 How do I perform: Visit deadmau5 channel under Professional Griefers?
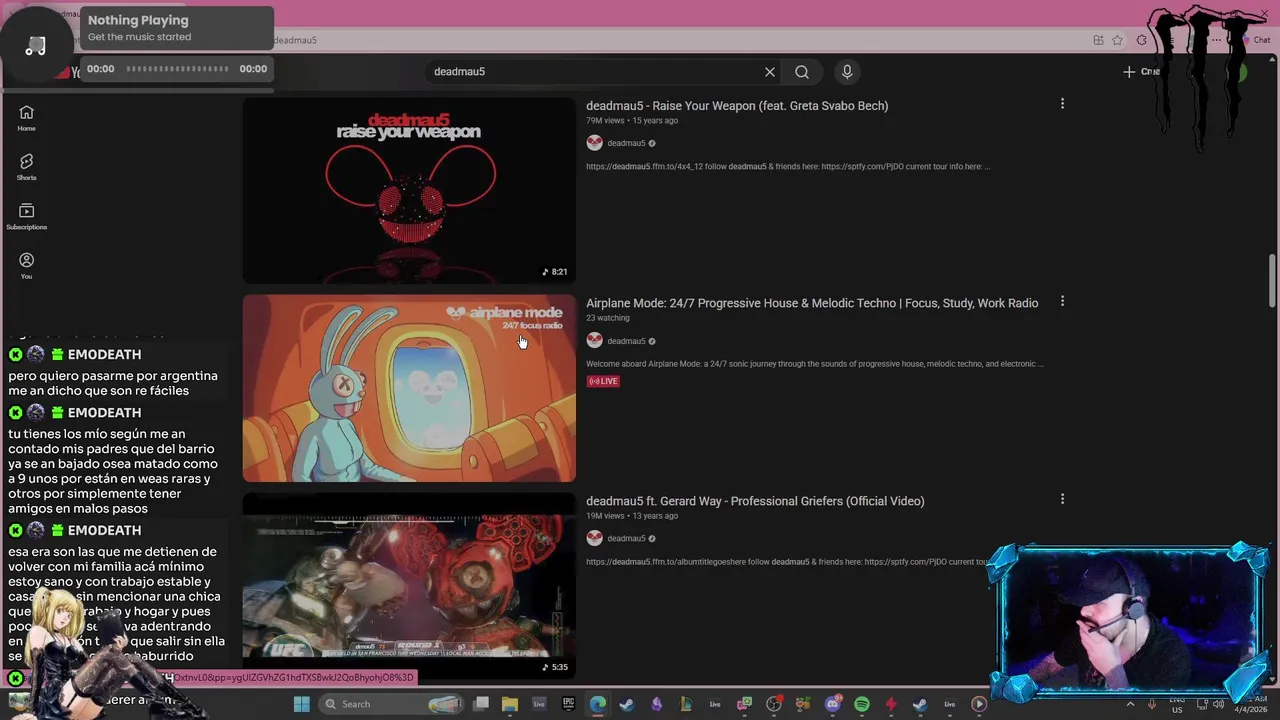[x=626, y=538]
